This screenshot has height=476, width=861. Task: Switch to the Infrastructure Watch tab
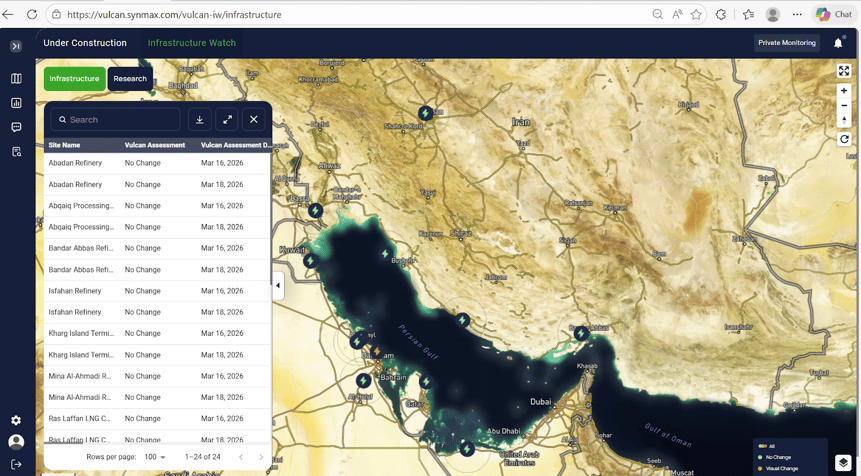[x=192, y=43]
